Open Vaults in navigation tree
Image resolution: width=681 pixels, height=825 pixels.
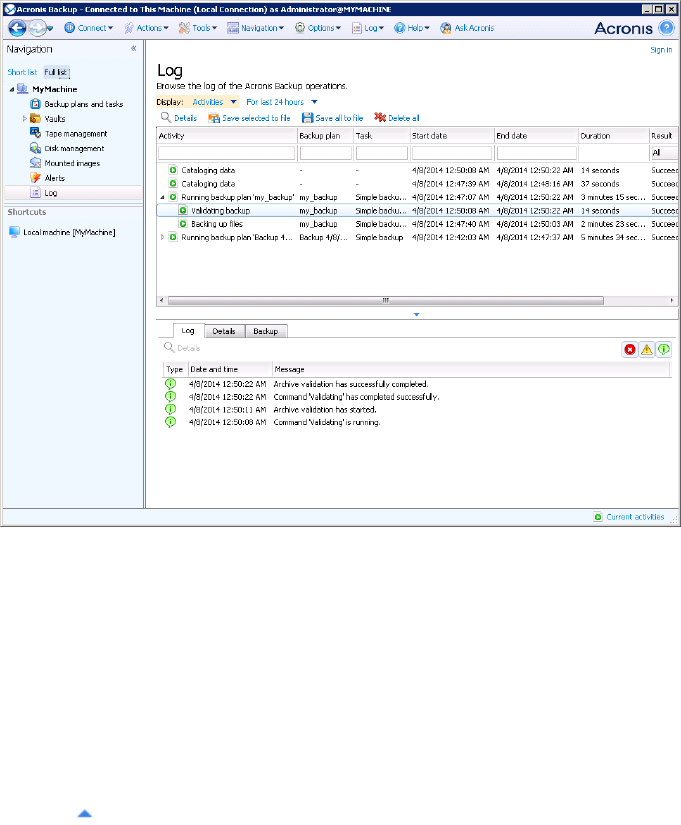click(55, 119)
